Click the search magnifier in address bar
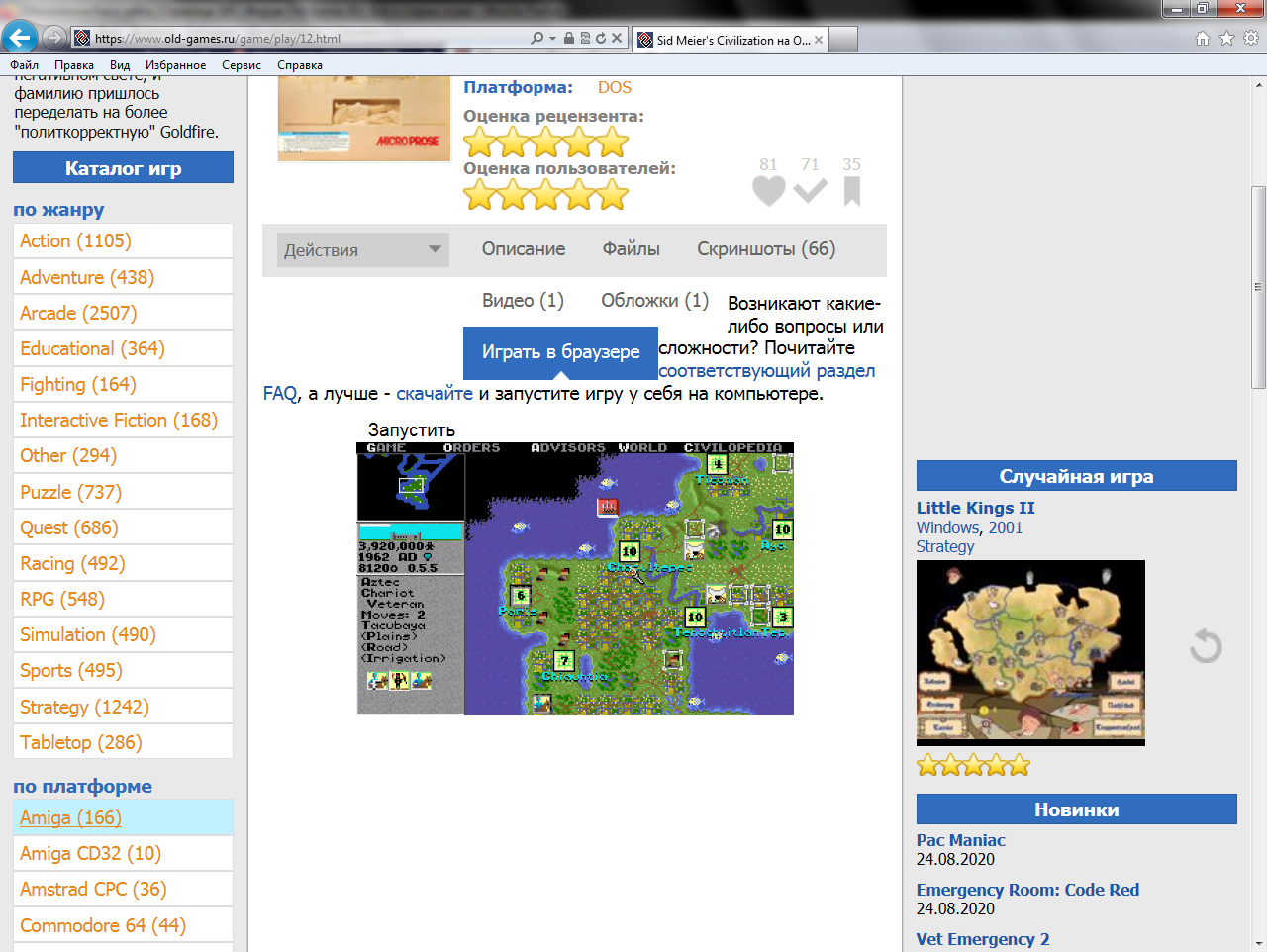1267x952 pixels. (536, 39)
